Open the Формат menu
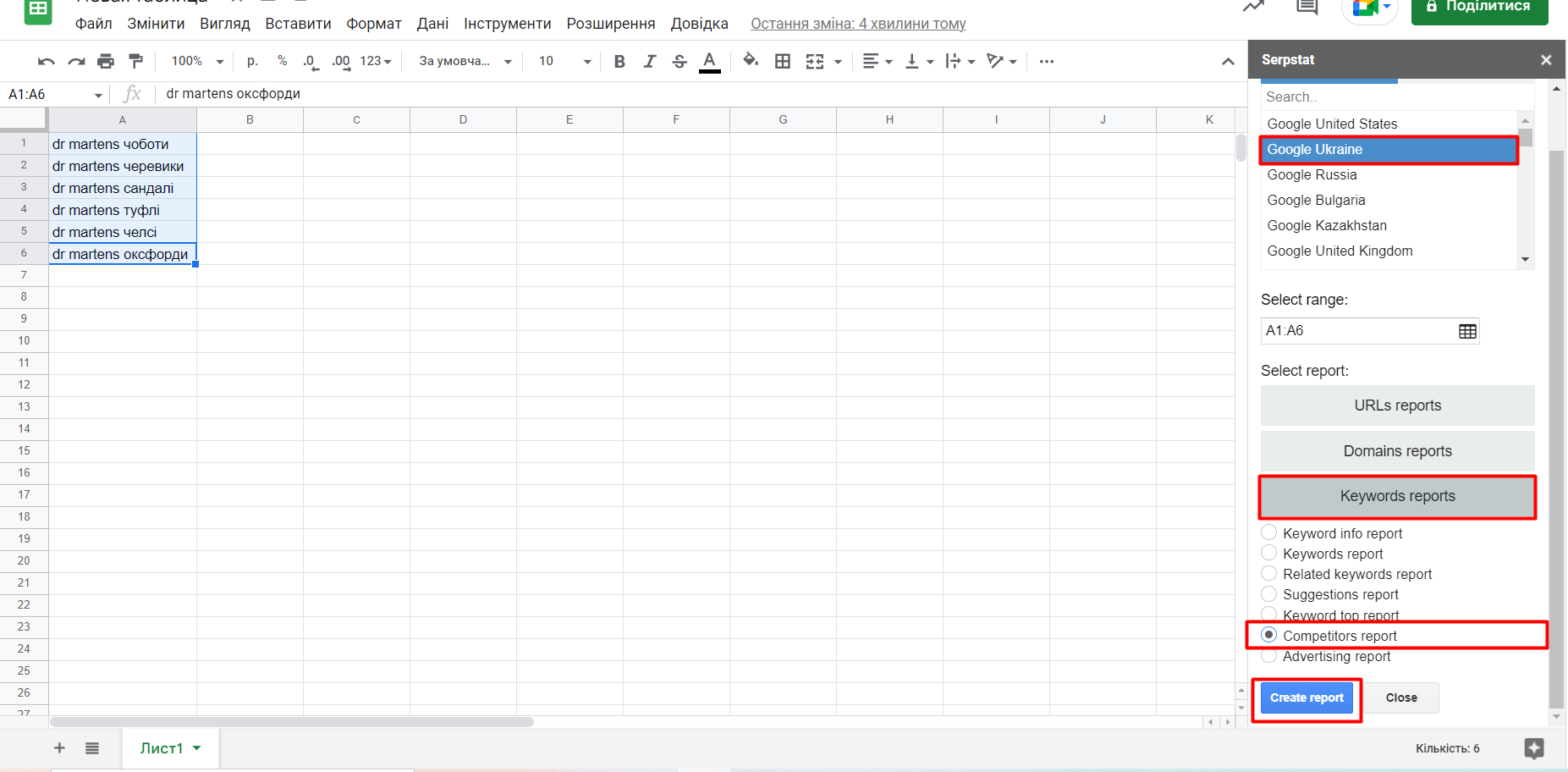1568x772 pixels. click(373, 24)
